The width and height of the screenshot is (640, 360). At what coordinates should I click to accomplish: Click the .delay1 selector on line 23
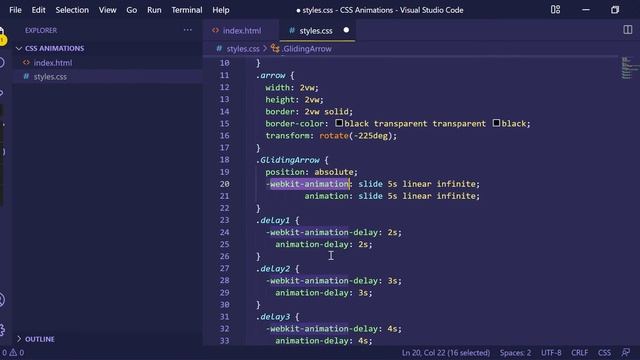(x=273, y=220)
